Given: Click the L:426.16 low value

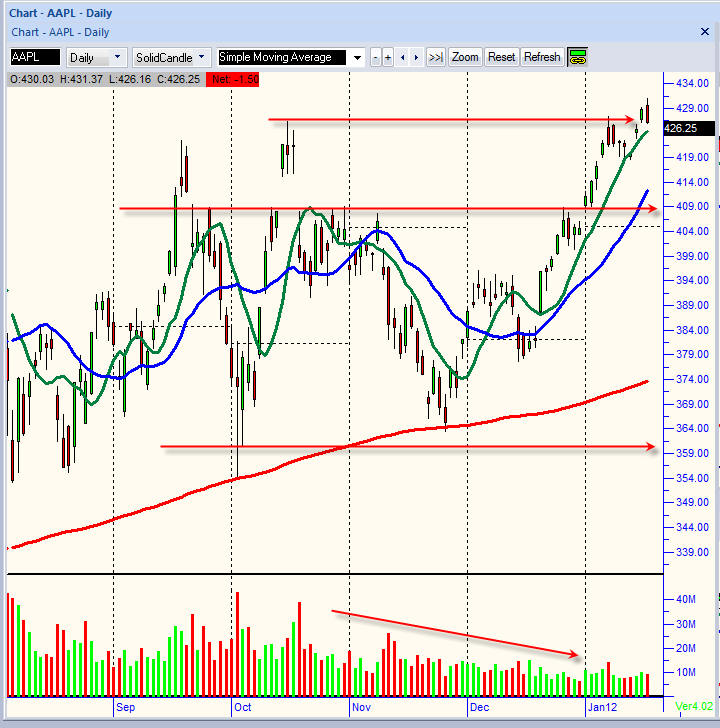Looking at the screenshot, I should click(130, 79).
